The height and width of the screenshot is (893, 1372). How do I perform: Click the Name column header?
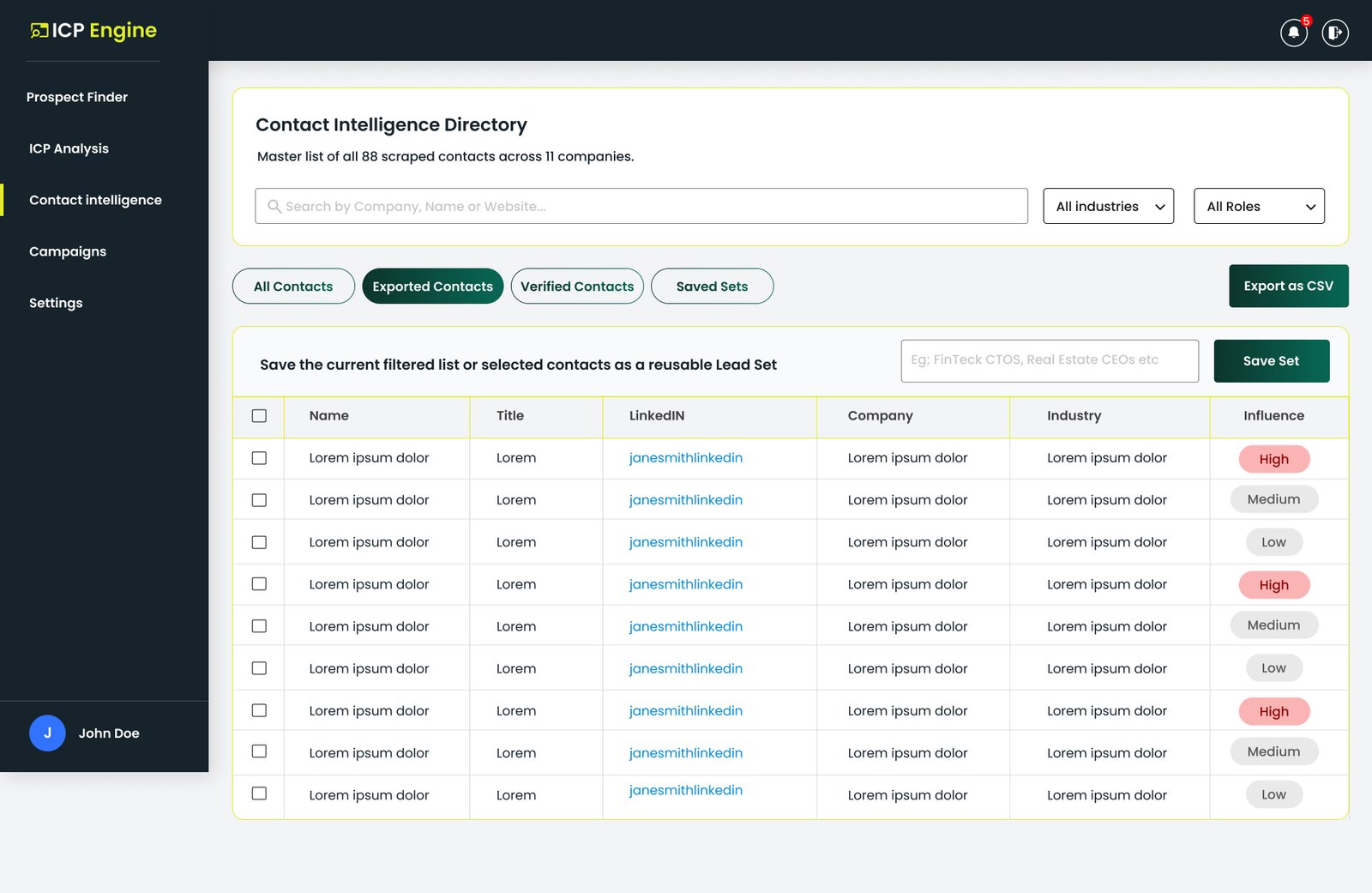click(x=329, y=415)
